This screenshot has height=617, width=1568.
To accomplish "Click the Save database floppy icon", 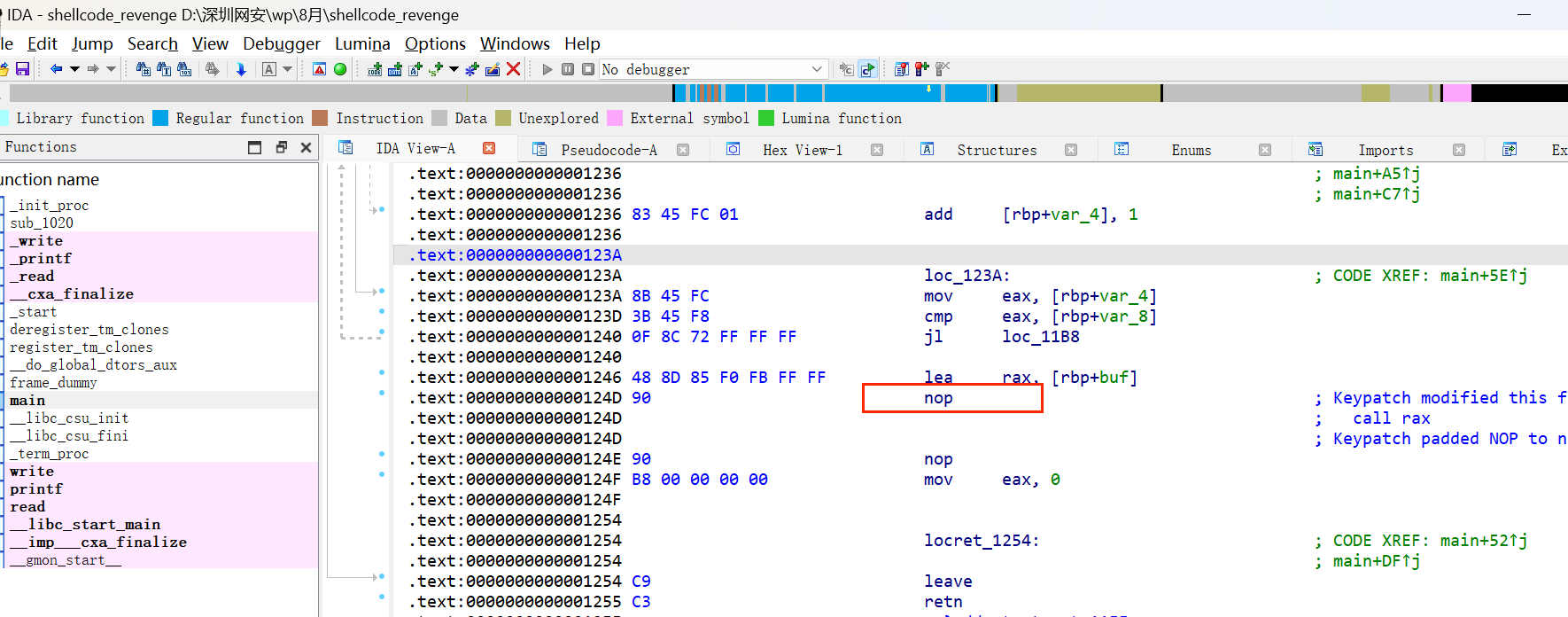I will click(23, 69).
